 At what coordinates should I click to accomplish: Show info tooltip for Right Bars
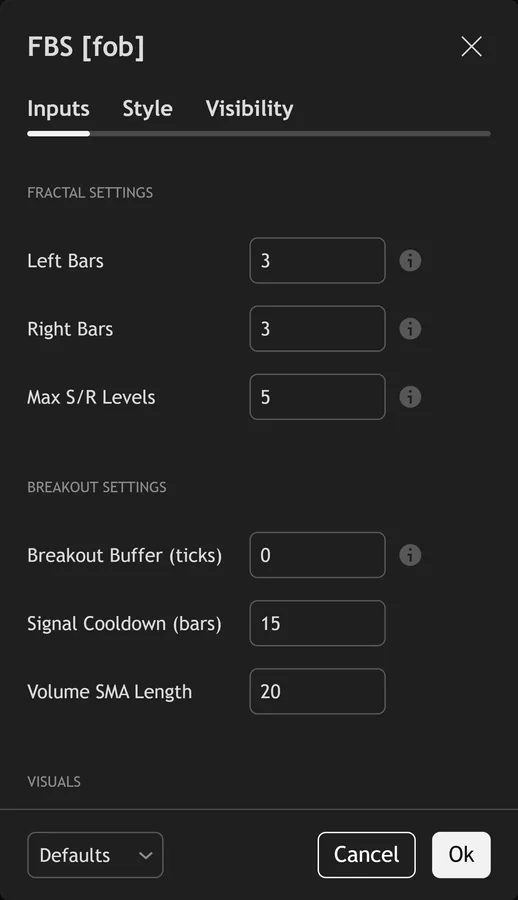pyautogui.click(x=410, y=329)
